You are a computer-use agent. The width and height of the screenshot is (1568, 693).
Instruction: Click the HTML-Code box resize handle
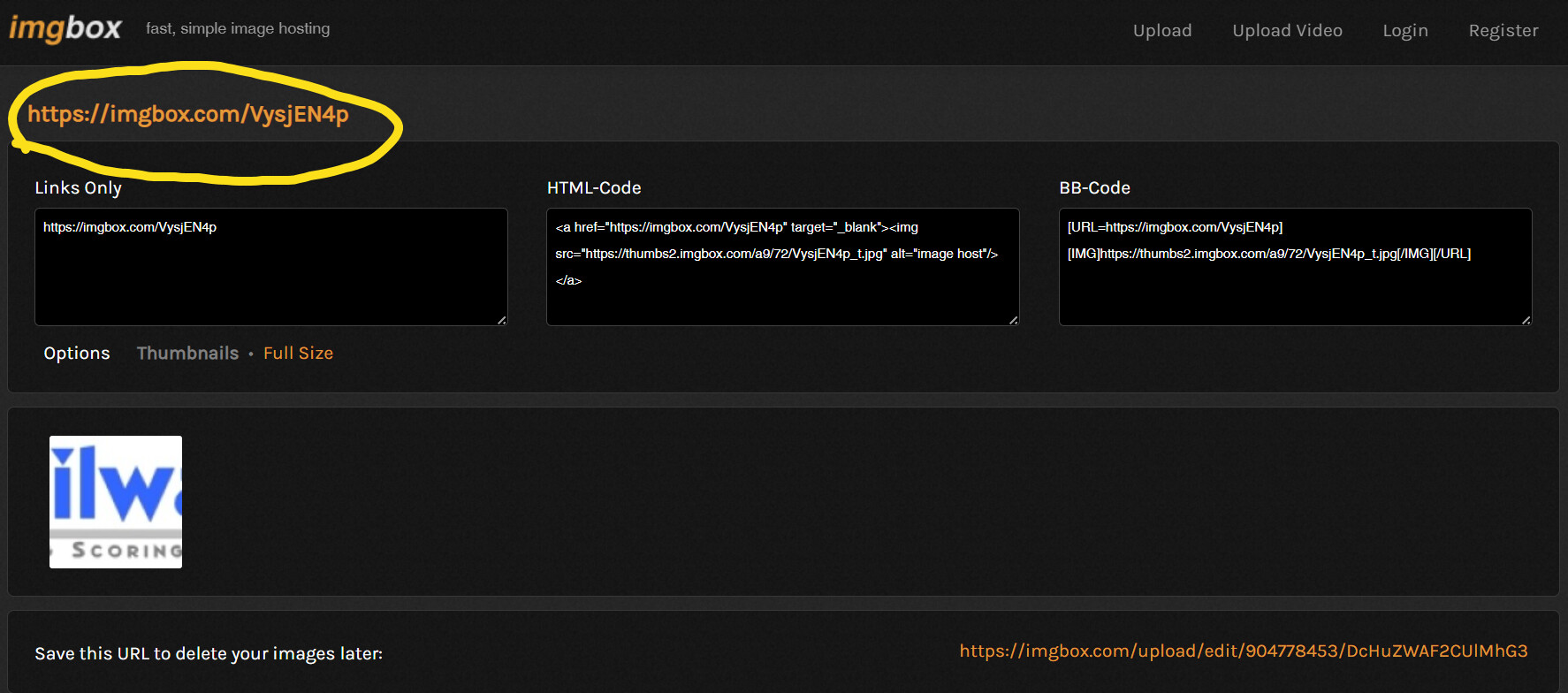(x=1014, y=320)
